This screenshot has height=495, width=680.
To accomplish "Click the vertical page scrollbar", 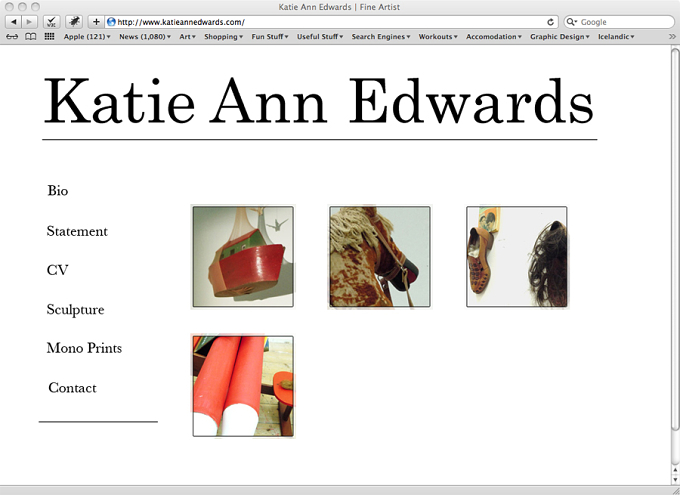I will coord(675,239).
